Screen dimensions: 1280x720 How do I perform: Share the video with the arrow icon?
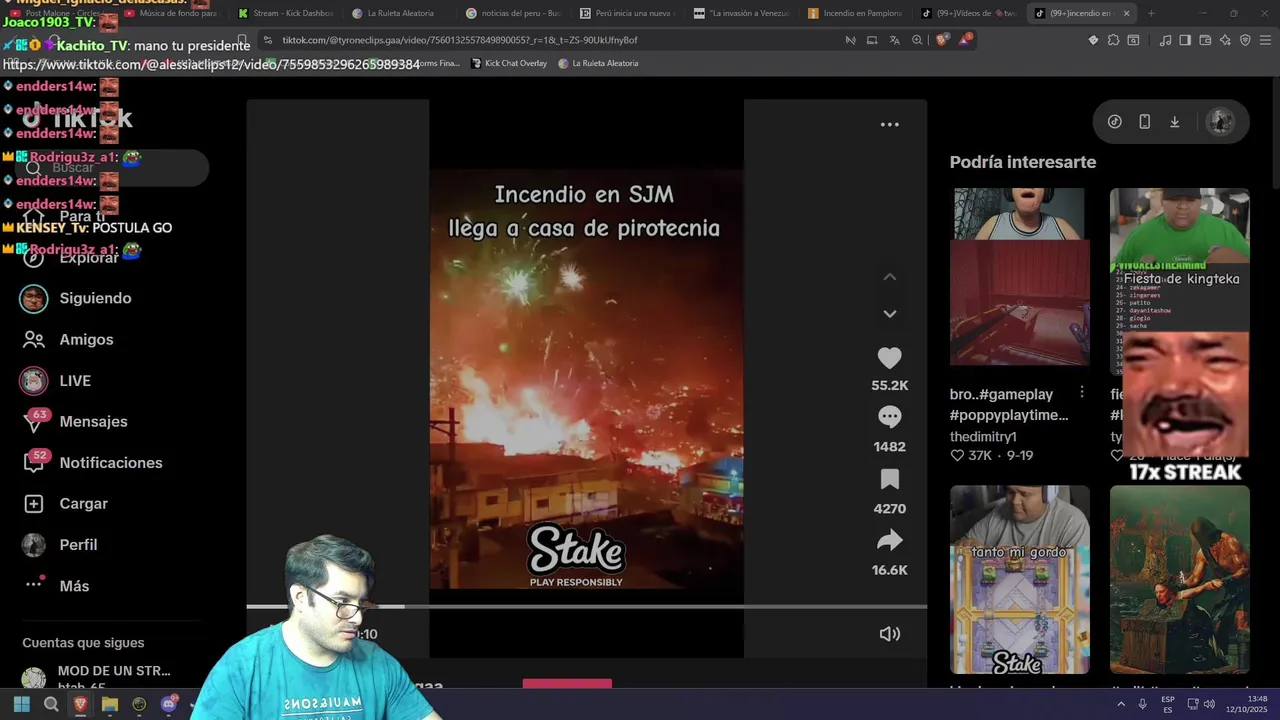pyautogui.click(x=889, y=541)
